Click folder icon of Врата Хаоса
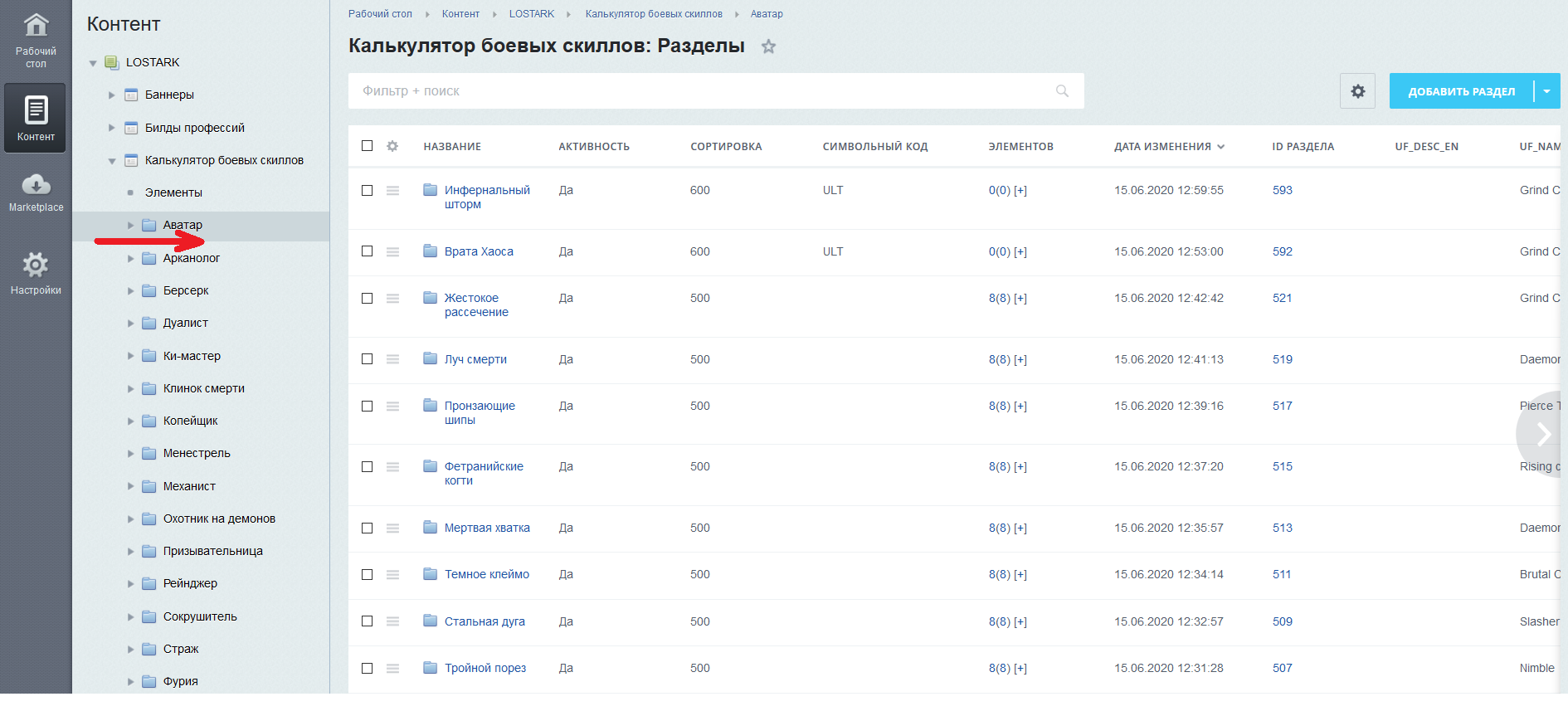This screenshot has width=1568, height=716. [431, 251]
